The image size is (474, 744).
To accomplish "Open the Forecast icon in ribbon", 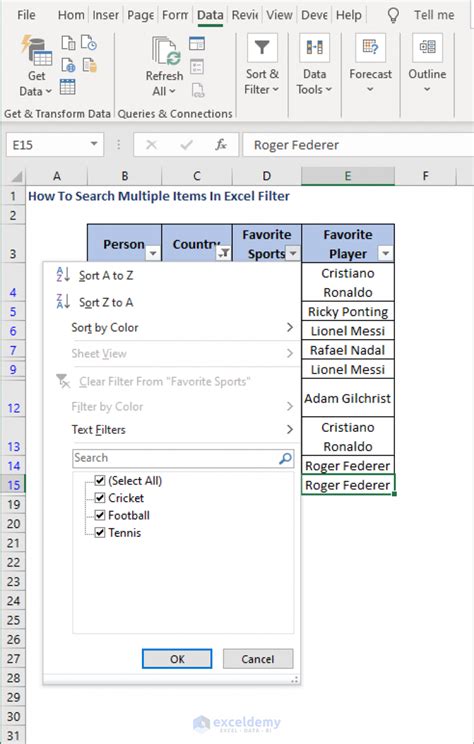I will (x=371, y=48).
